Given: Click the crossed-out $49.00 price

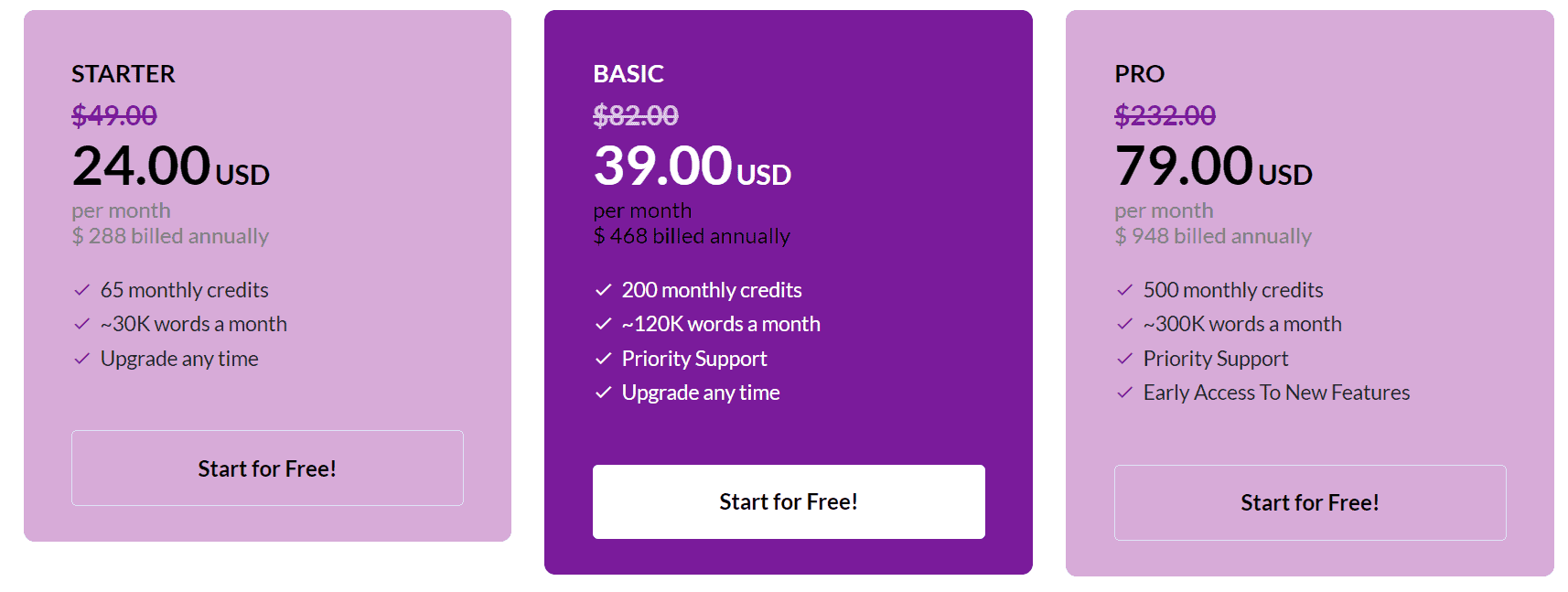Looking at the screenshot, I should pyautogui.click(x=113, y=116).
